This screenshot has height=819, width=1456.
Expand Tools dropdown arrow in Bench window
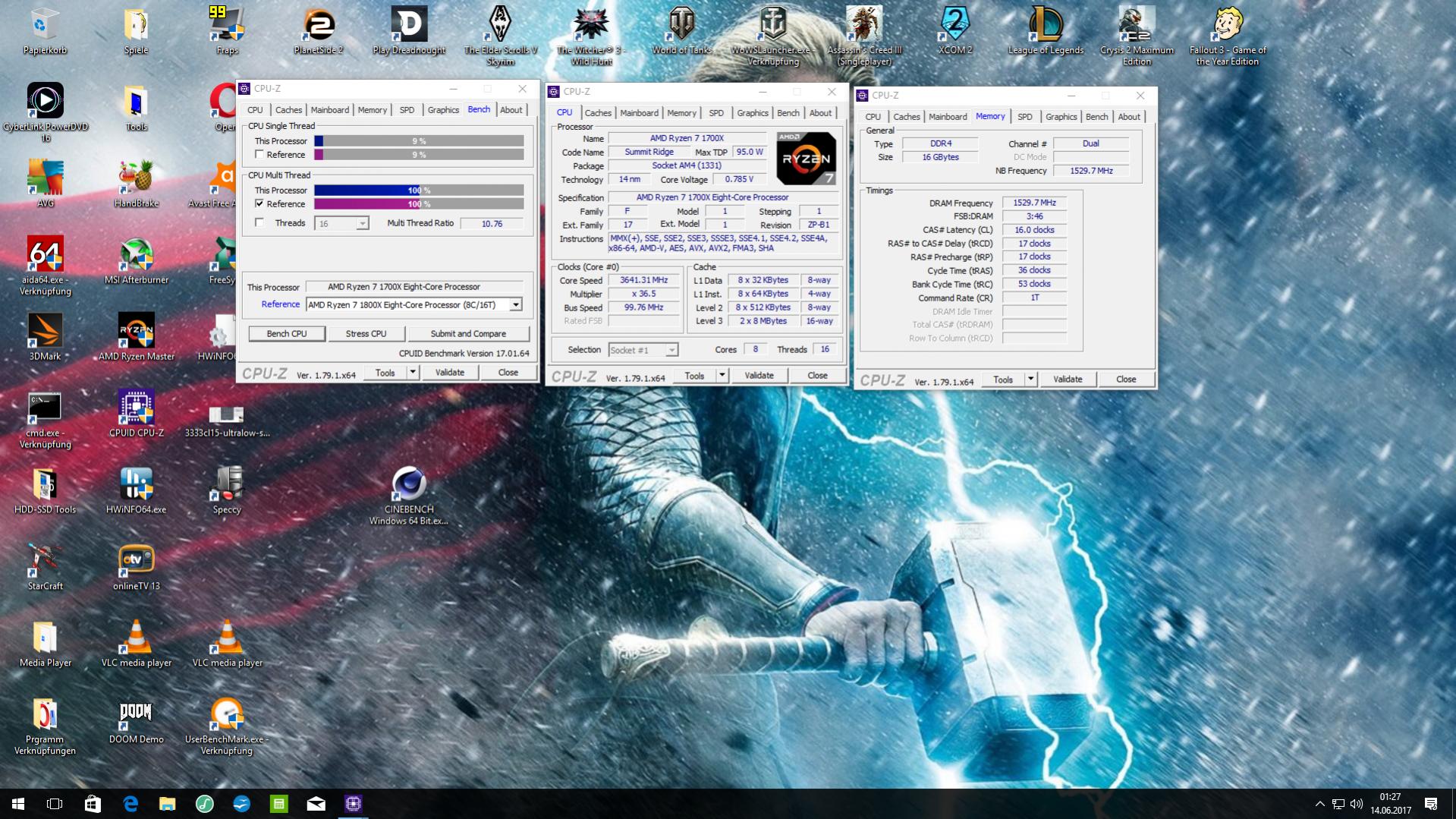(413, 372)
